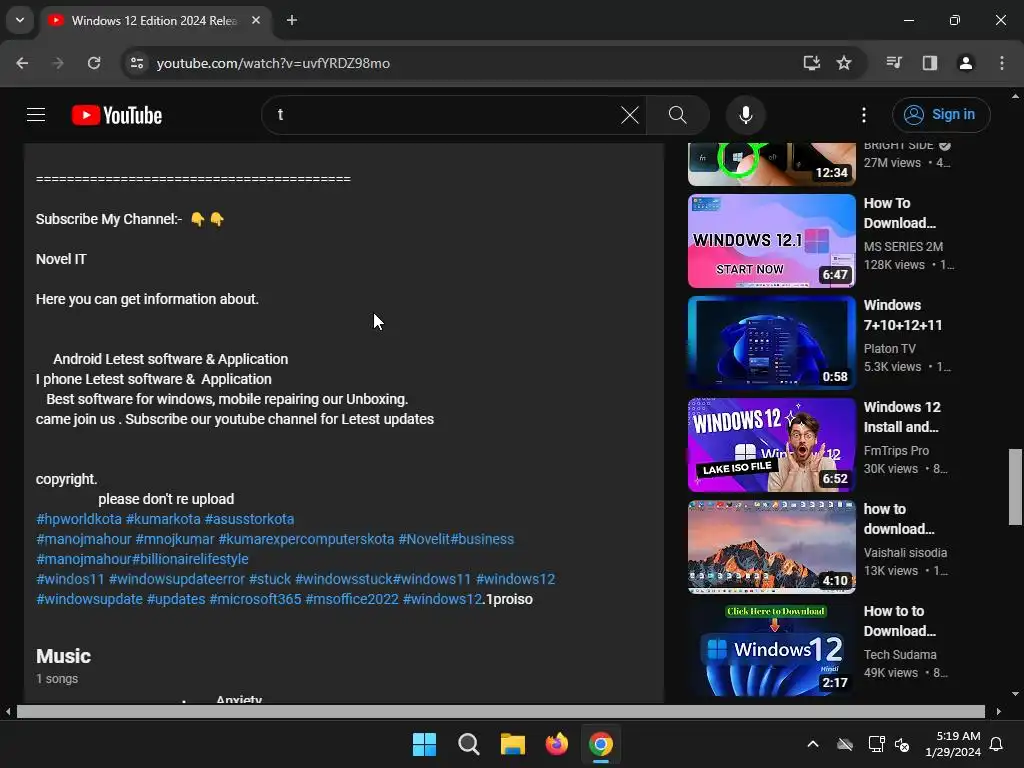
Task: Show hidden system tray icons
Action: 812,744
